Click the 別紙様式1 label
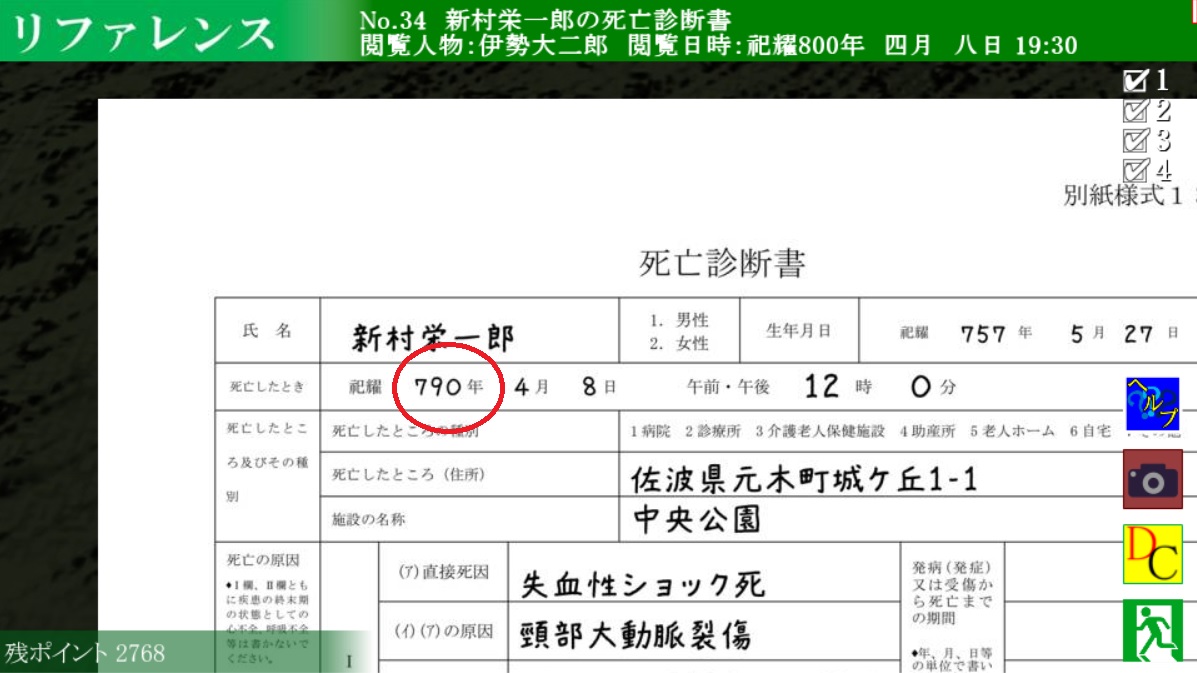 1122,195
